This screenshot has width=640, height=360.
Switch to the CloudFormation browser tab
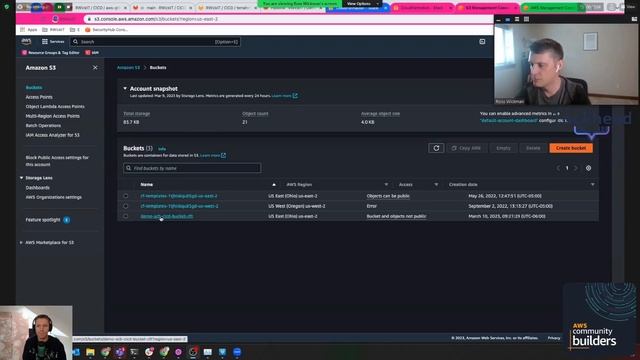423,8
